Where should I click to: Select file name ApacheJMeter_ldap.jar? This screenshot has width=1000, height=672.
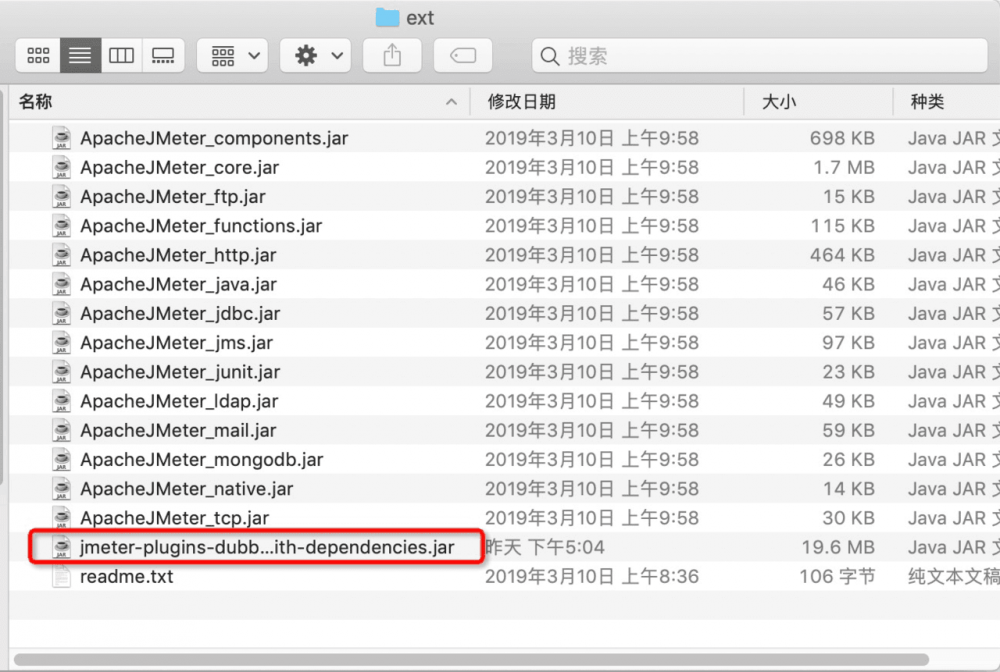point(179,401)
